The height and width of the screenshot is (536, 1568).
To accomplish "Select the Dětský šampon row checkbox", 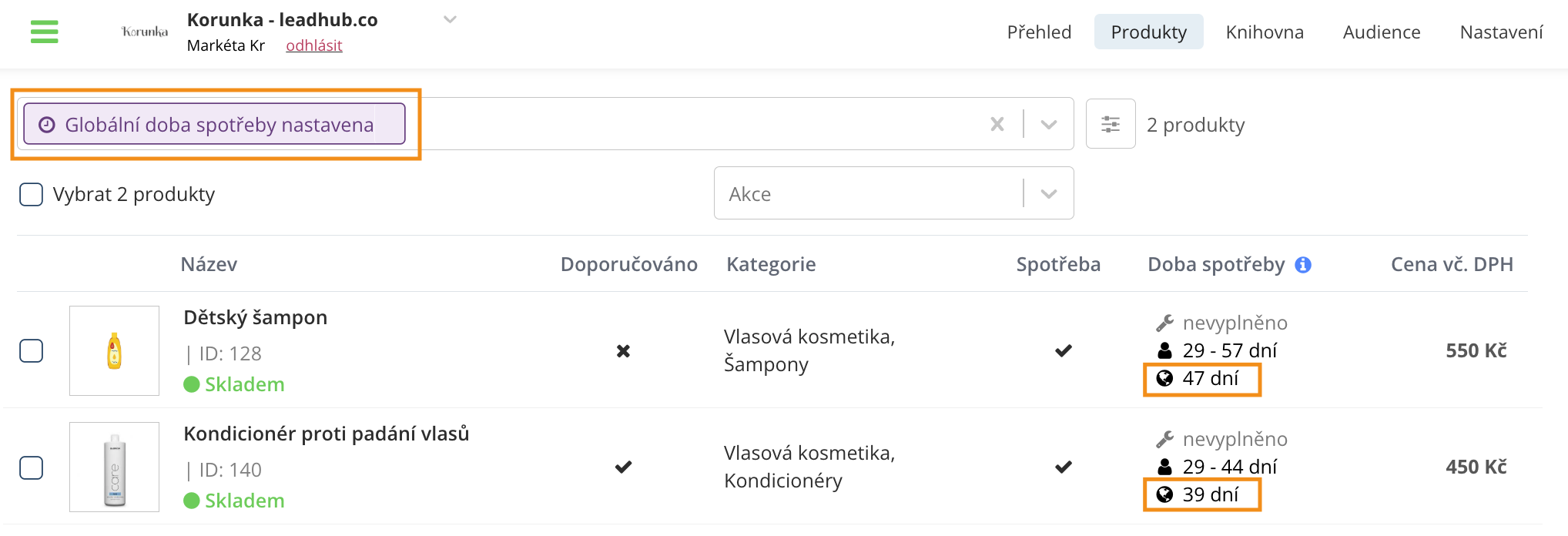I will [x=31, y=350].
